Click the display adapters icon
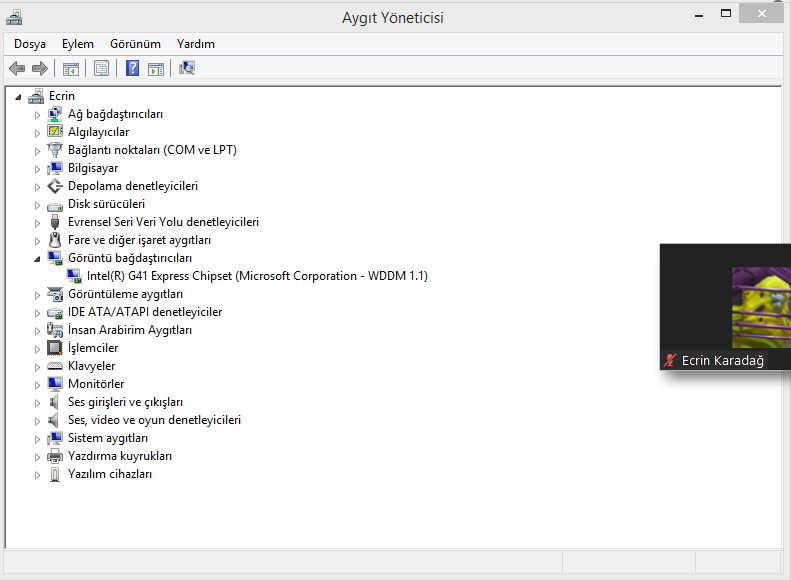 coord(54,258)
